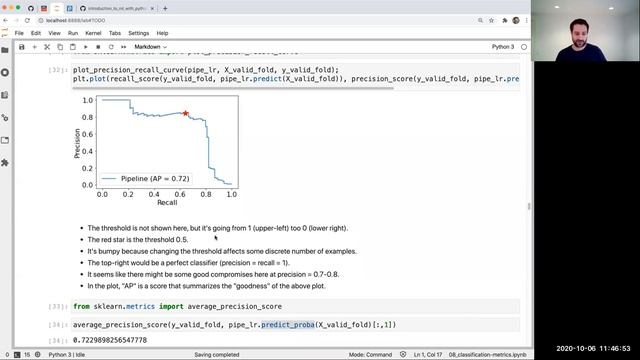The image size is (640, 360).
Task: Open the Kernel menu
Action: tap(93, 33)
